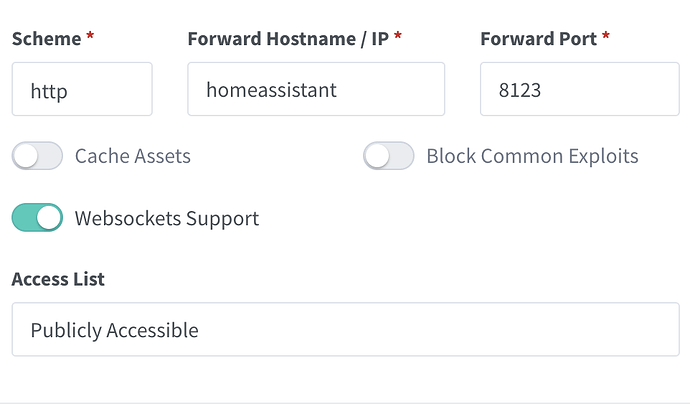Click the Forward Port input field
This screenshot has width=690, height=408.
coord(579,90)
